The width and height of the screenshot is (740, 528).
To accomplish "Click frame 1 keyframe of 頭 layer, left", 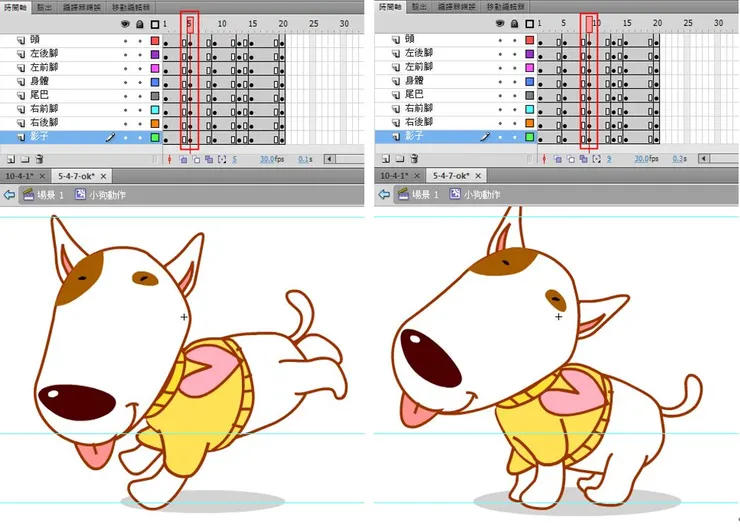I will pos(166,42).
